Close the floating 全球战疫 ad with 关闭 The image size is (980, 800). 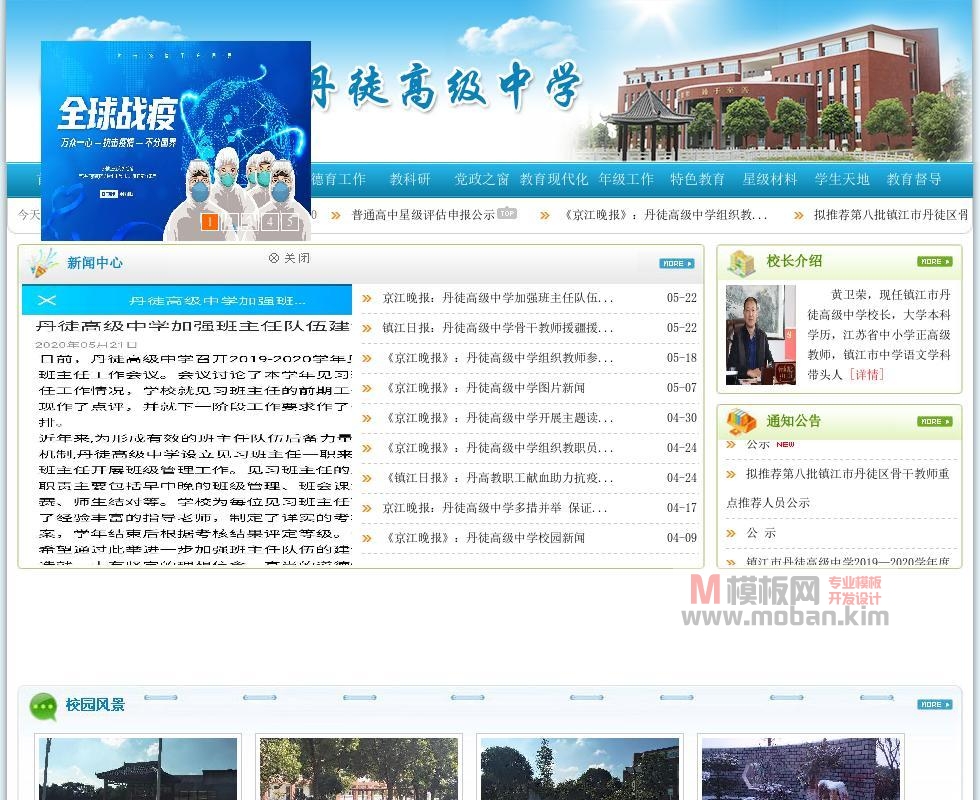click(x=289, y=258)
